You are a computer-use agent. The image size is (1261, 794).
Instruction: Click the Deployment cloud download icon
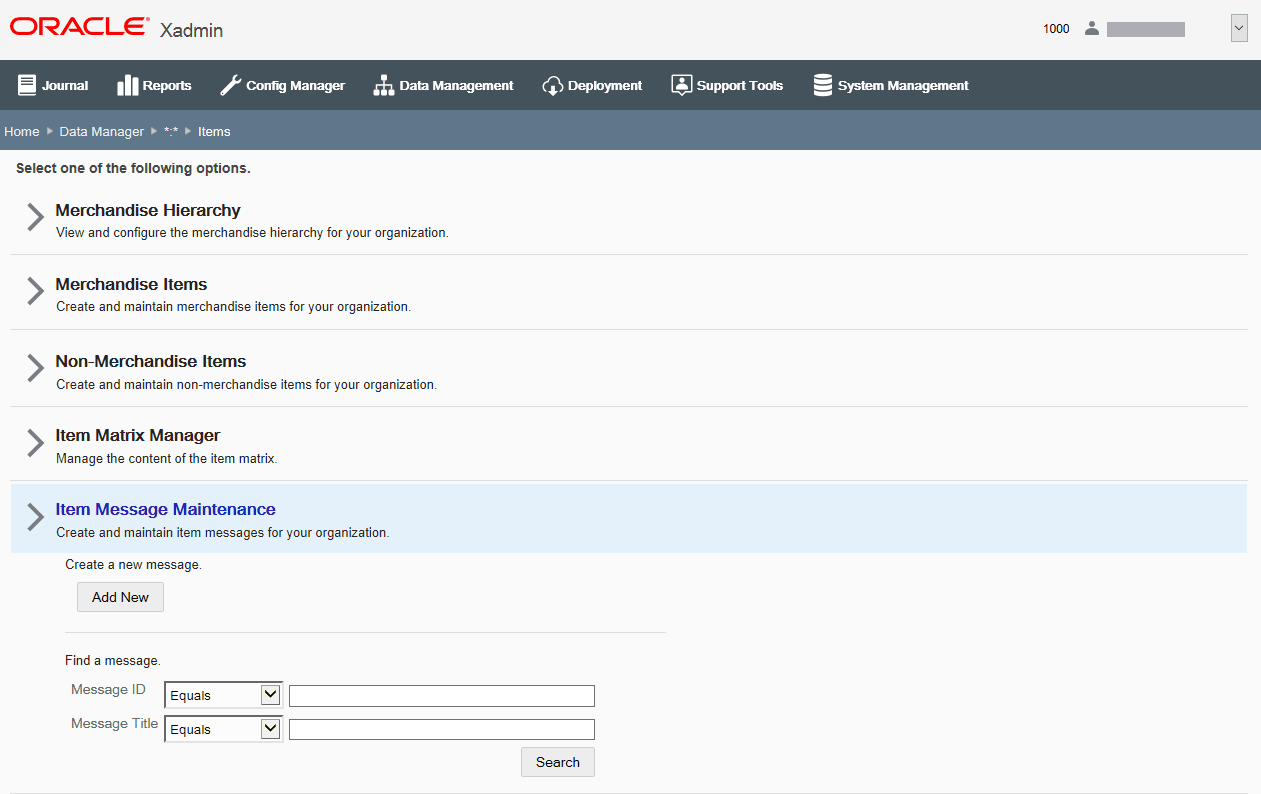(552, 86)
